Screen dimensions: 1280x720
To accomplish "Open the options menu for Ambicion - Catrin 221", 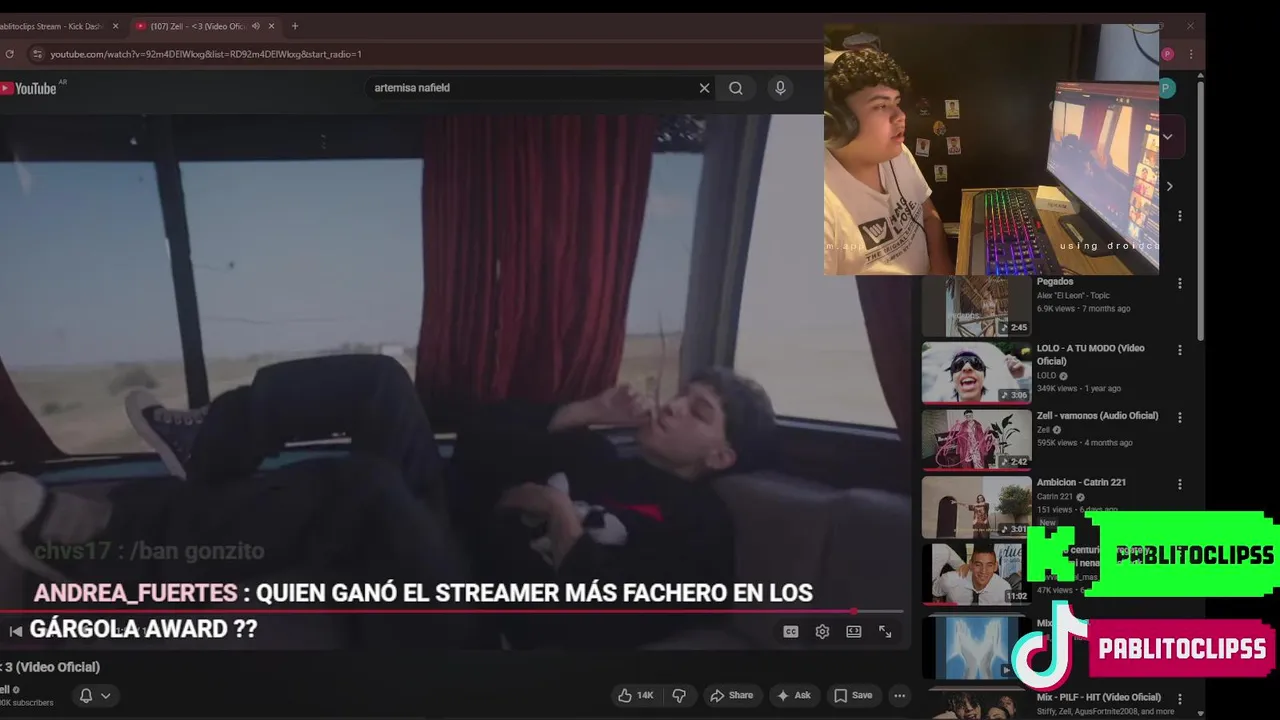I will click(1180, 484).
